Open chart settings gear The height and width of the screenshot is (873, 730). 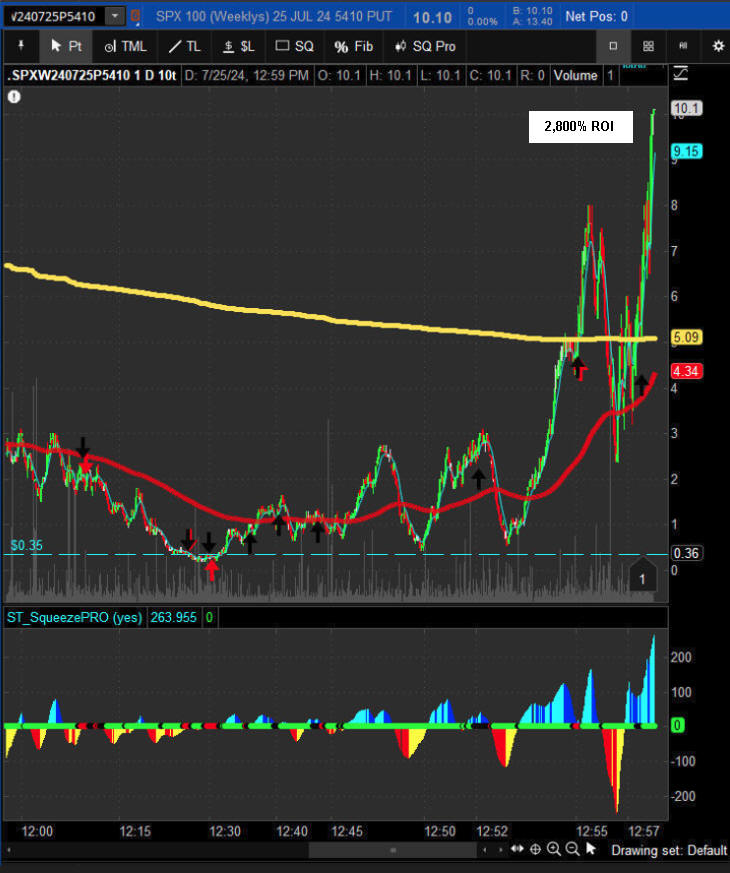(x=717, y=46)
